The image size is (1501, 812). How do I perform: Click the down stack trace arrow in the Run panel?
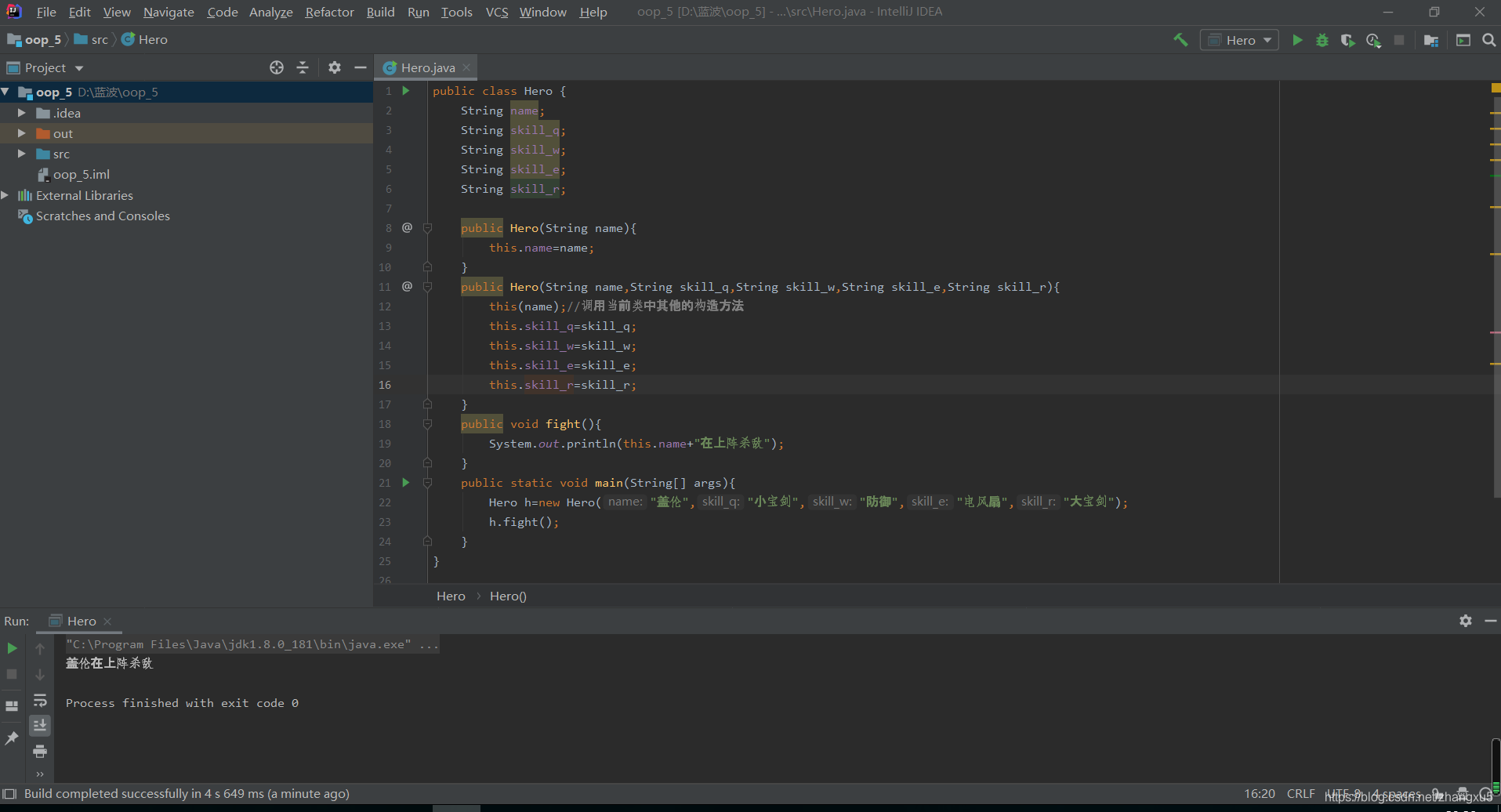click(x=40, y=674)
